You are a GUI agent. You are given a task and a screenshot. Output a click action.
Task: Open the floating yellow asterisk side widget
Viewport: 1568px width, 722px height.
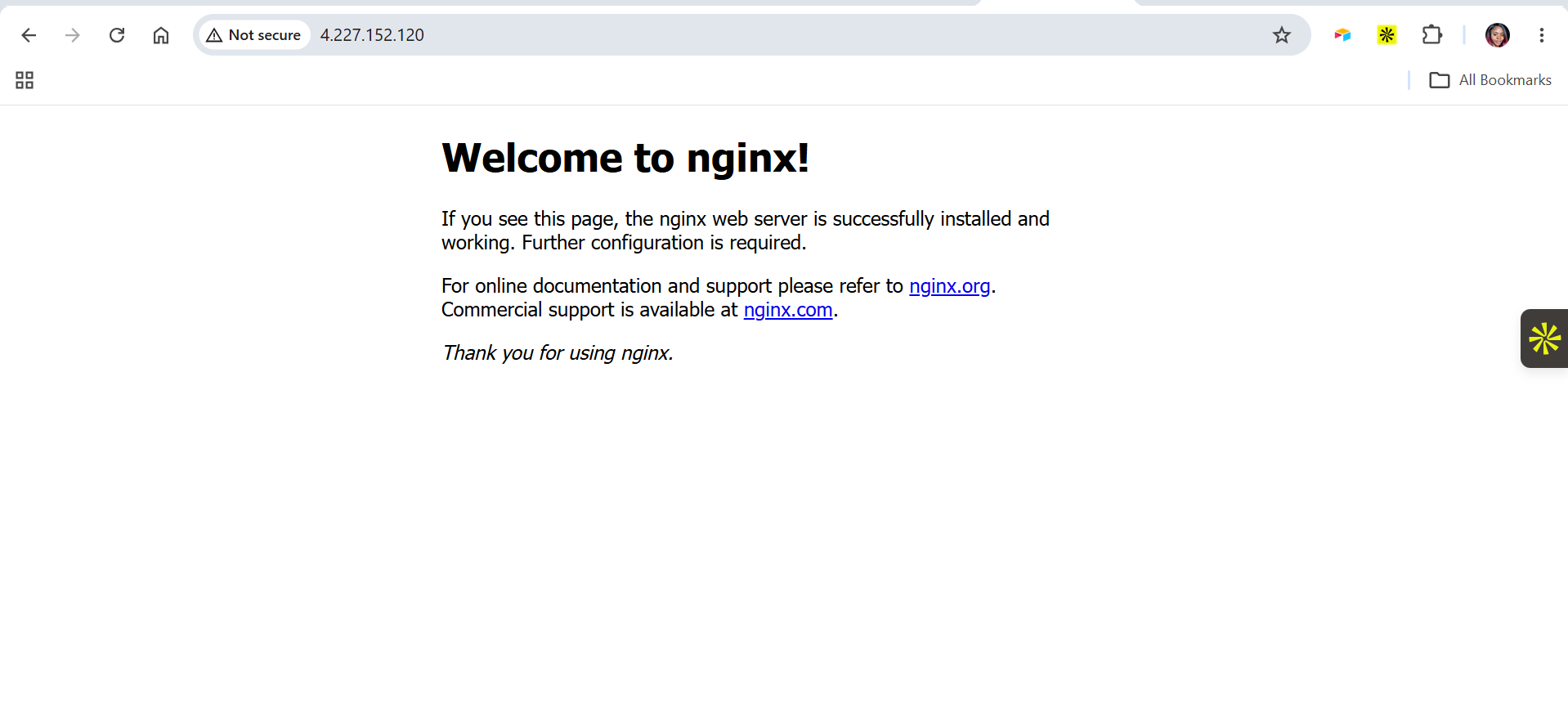[x=1544, y=339]
